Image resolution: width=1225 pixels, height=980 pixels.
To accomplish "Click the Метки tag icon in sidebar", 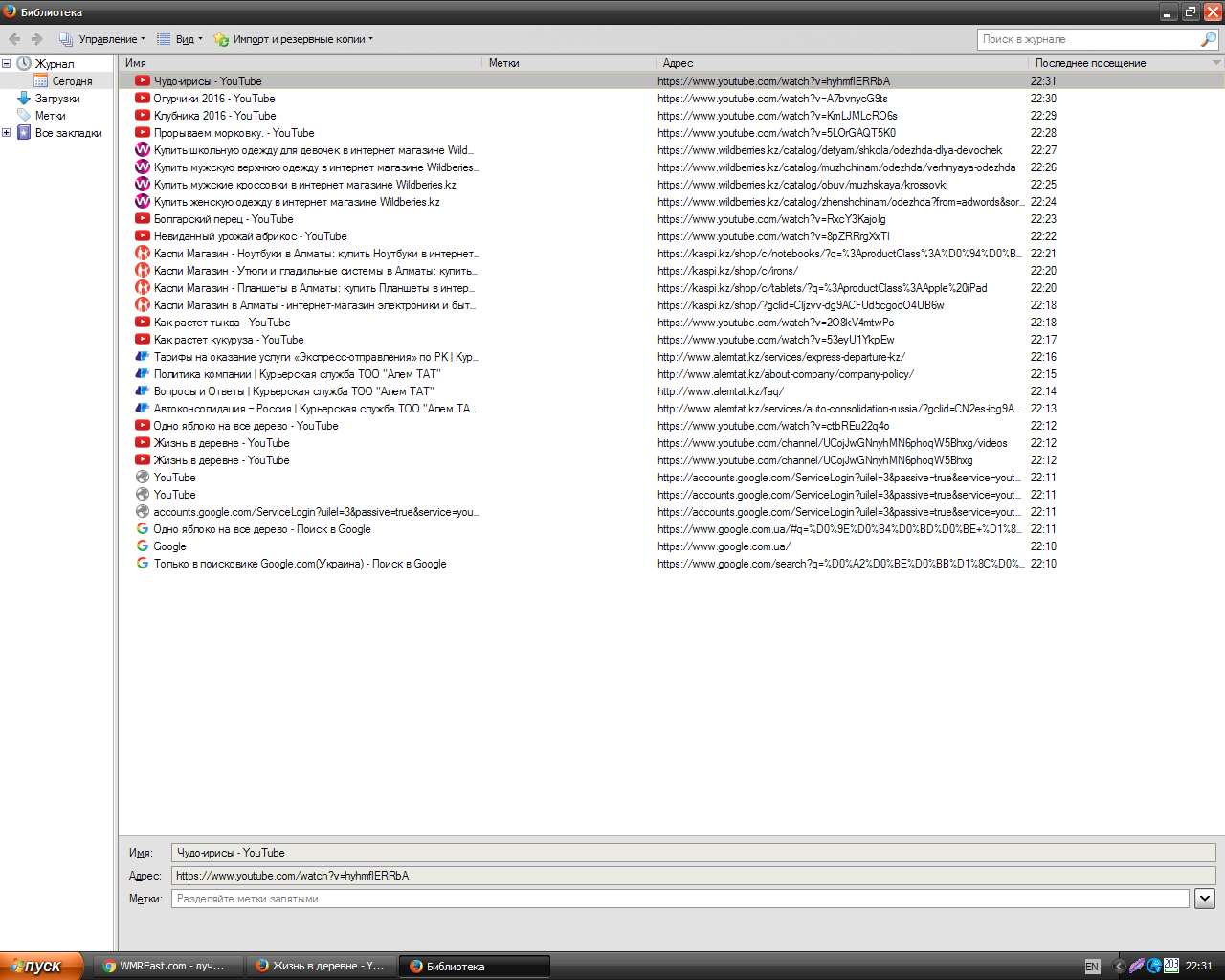I will tap(24, 116).
